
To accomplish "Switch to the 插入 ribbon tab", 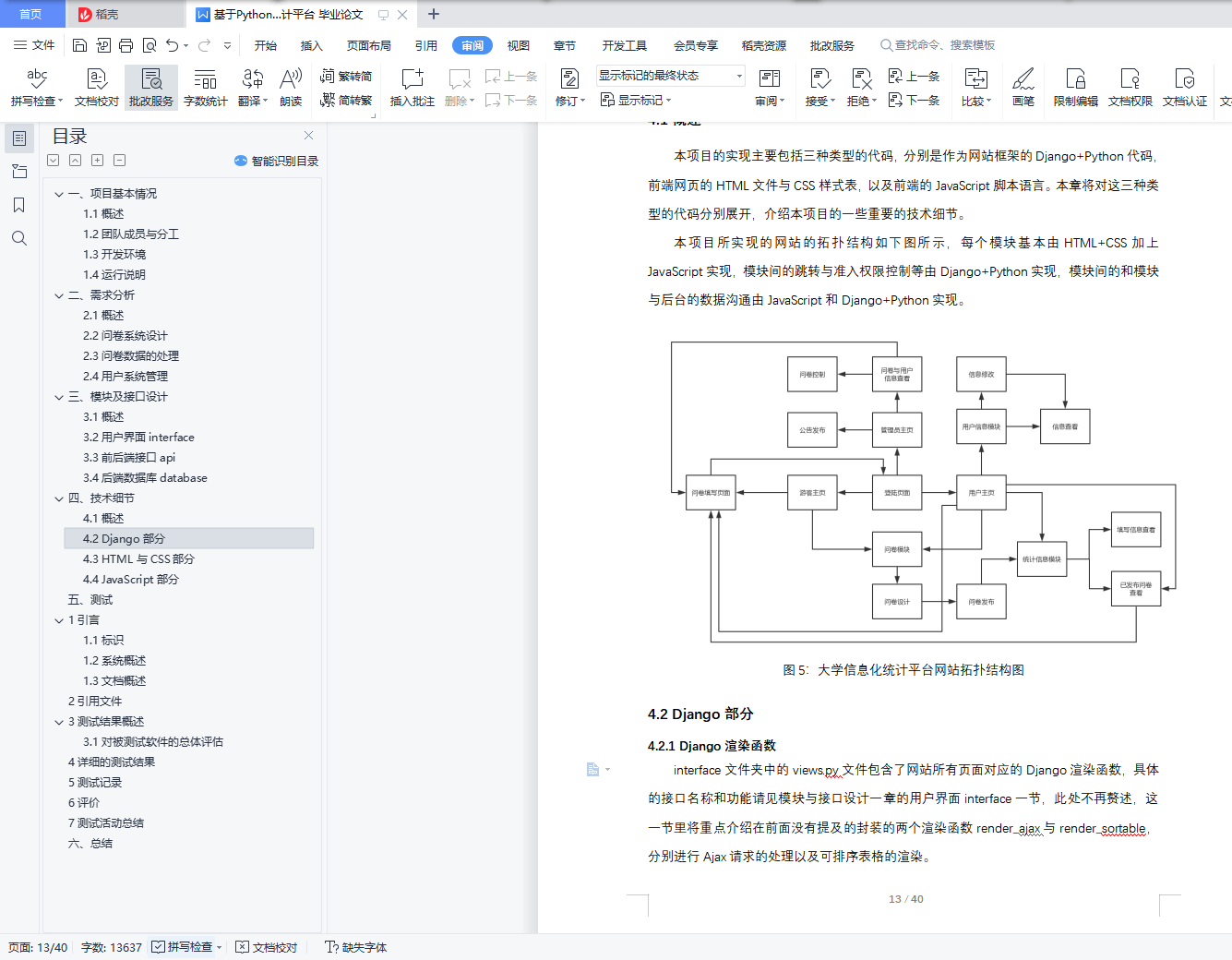I will pos(312,45).
